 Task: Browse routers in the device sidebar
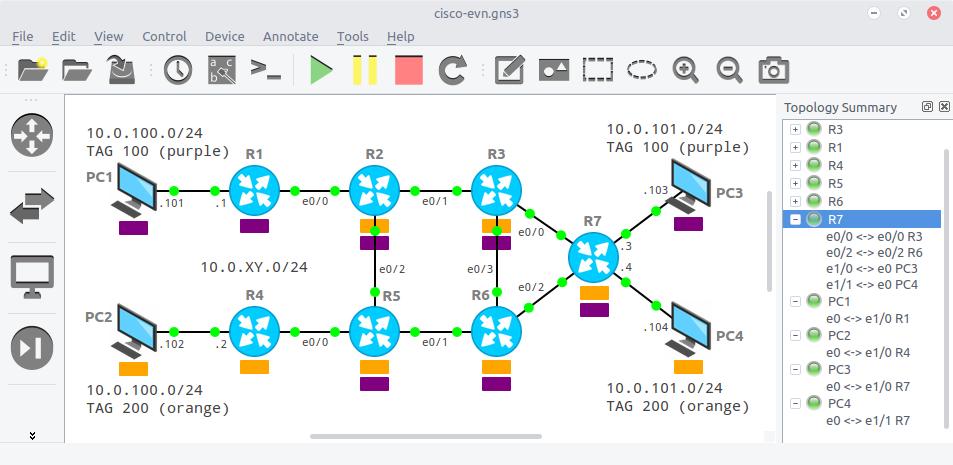coord(32,135)
